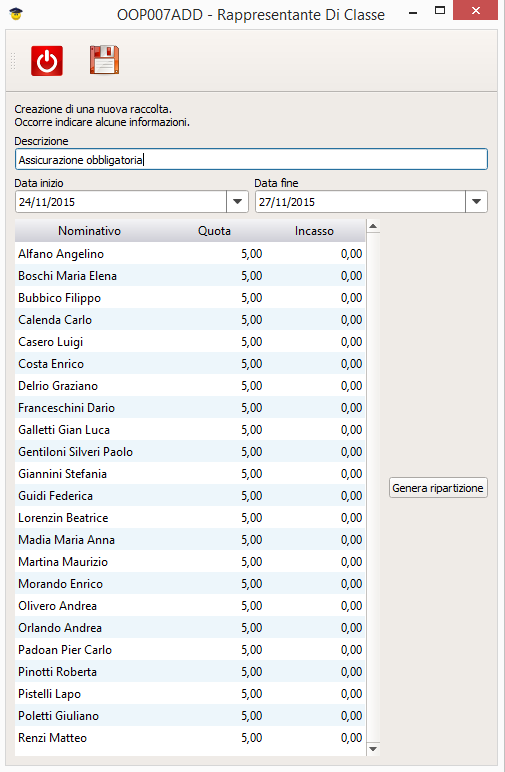505x772 pixels.
Task: Click the application graduate icon in title bar
Action: tap(16, 14)
